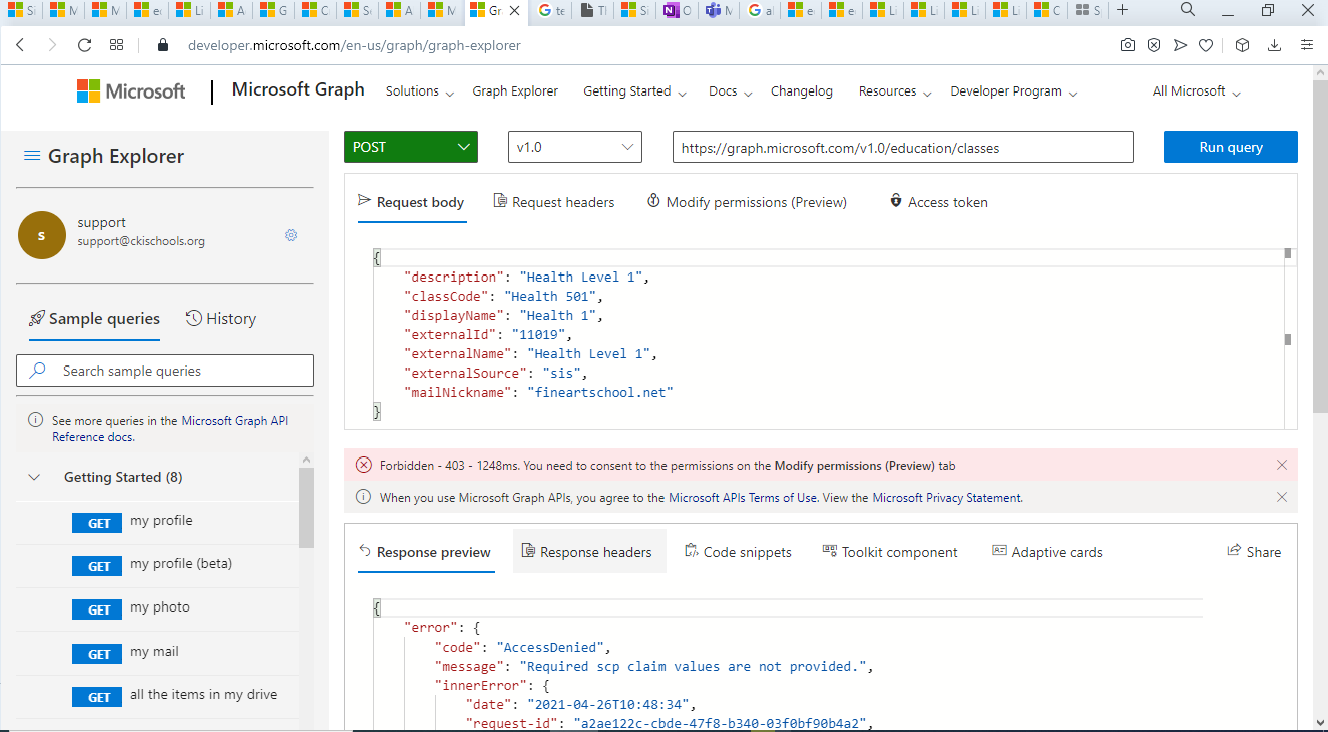Expand the Getting Started nav menu
The image size is (1328, 732).
point(635,91)
